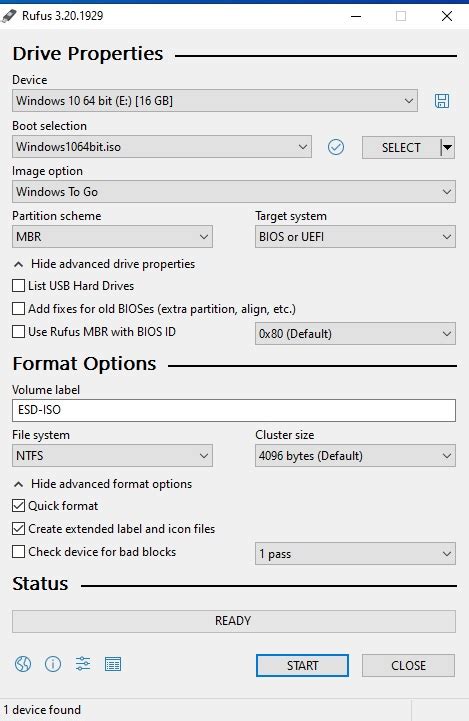
Task: Open the Cluster size dropdown
Action: 355,456
